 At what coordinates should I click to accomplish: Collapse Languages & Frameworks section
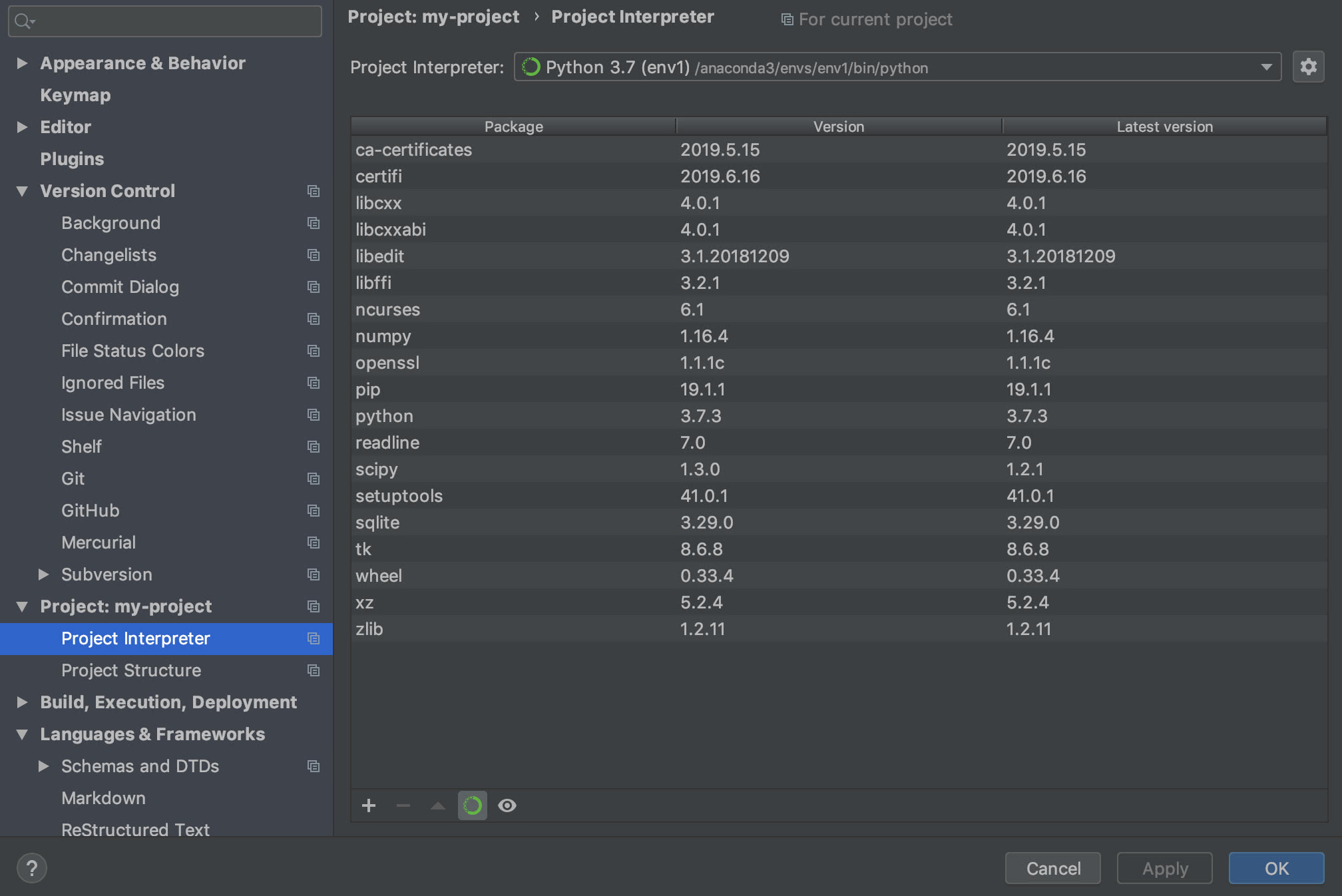22,734
